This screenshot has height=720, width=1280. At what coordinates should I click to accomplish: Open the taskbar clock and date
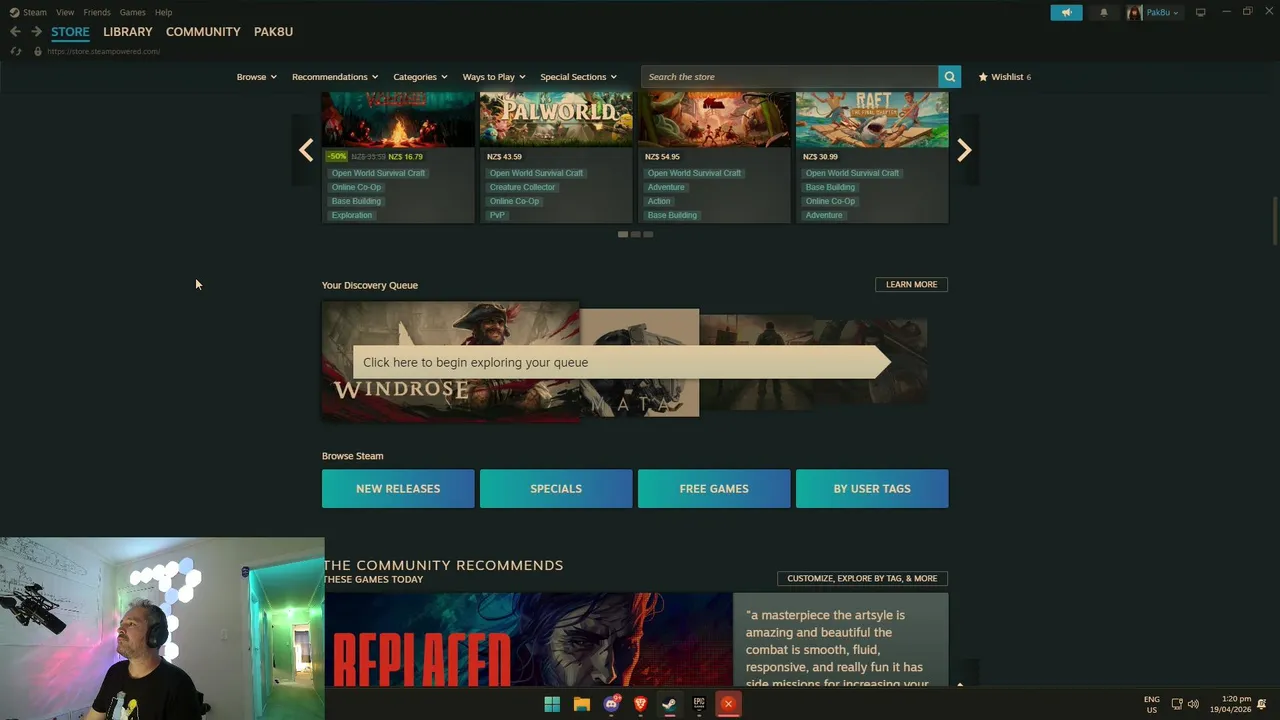pos(1230,704)
